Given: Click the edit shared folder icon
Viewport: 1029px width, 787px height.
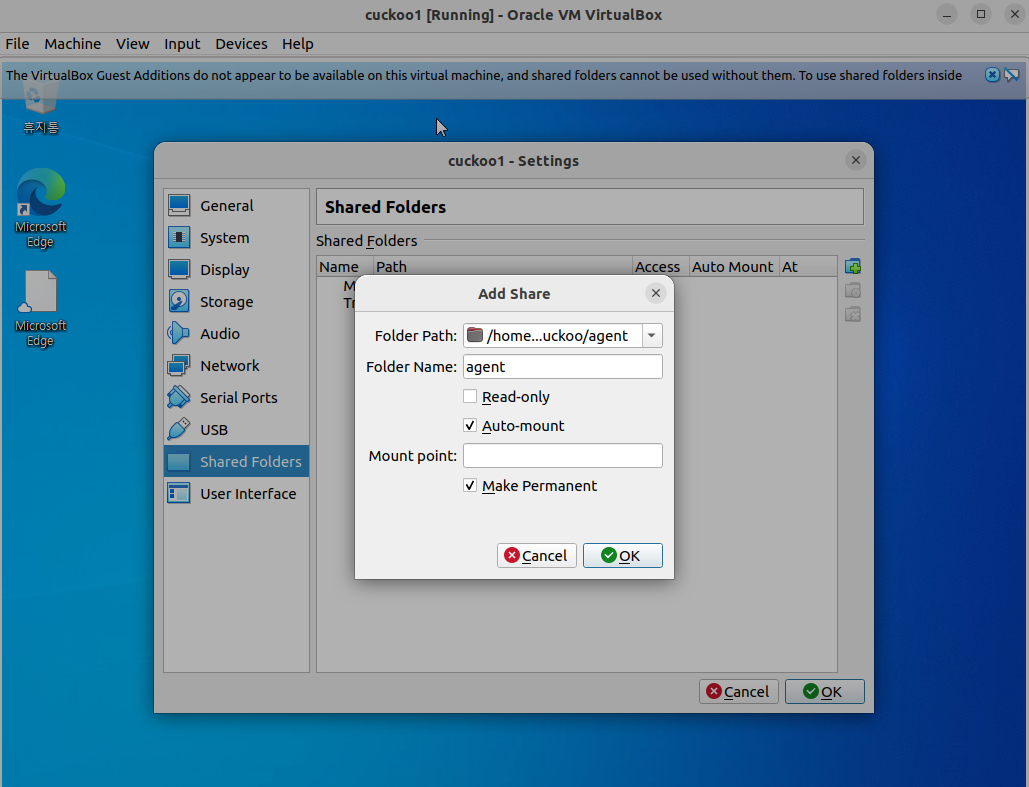Looking at the screenshot, I should pos(852,290).
